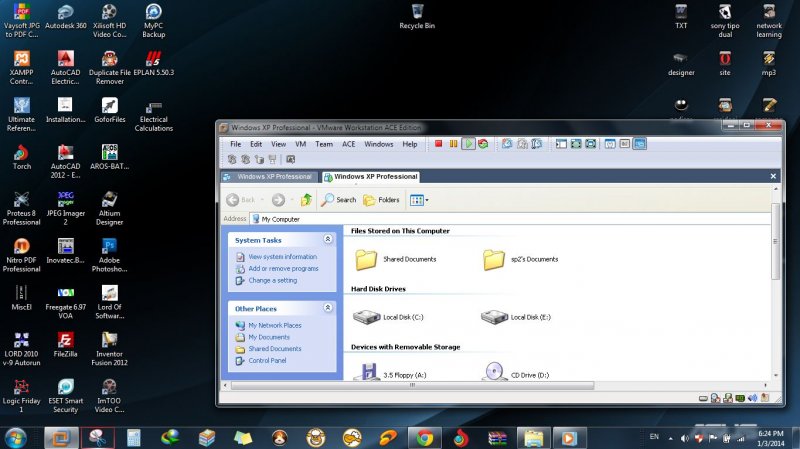Viewport: 800px width, 449px height.
Task: Open the AutoCAD Electrical desktop shortcut
Action: click(x=65, y=67)
